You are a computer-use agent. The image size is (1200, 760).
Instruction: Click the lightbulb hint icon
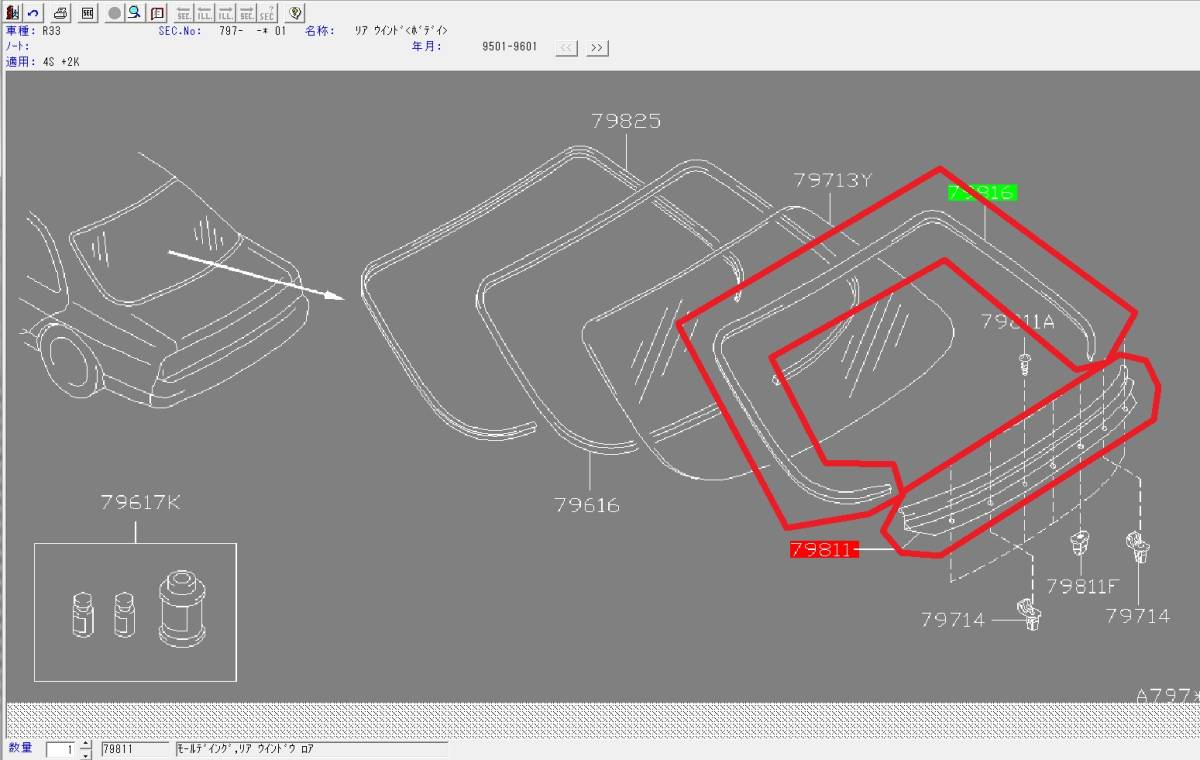pyautogui.click(x=294, y=13)
